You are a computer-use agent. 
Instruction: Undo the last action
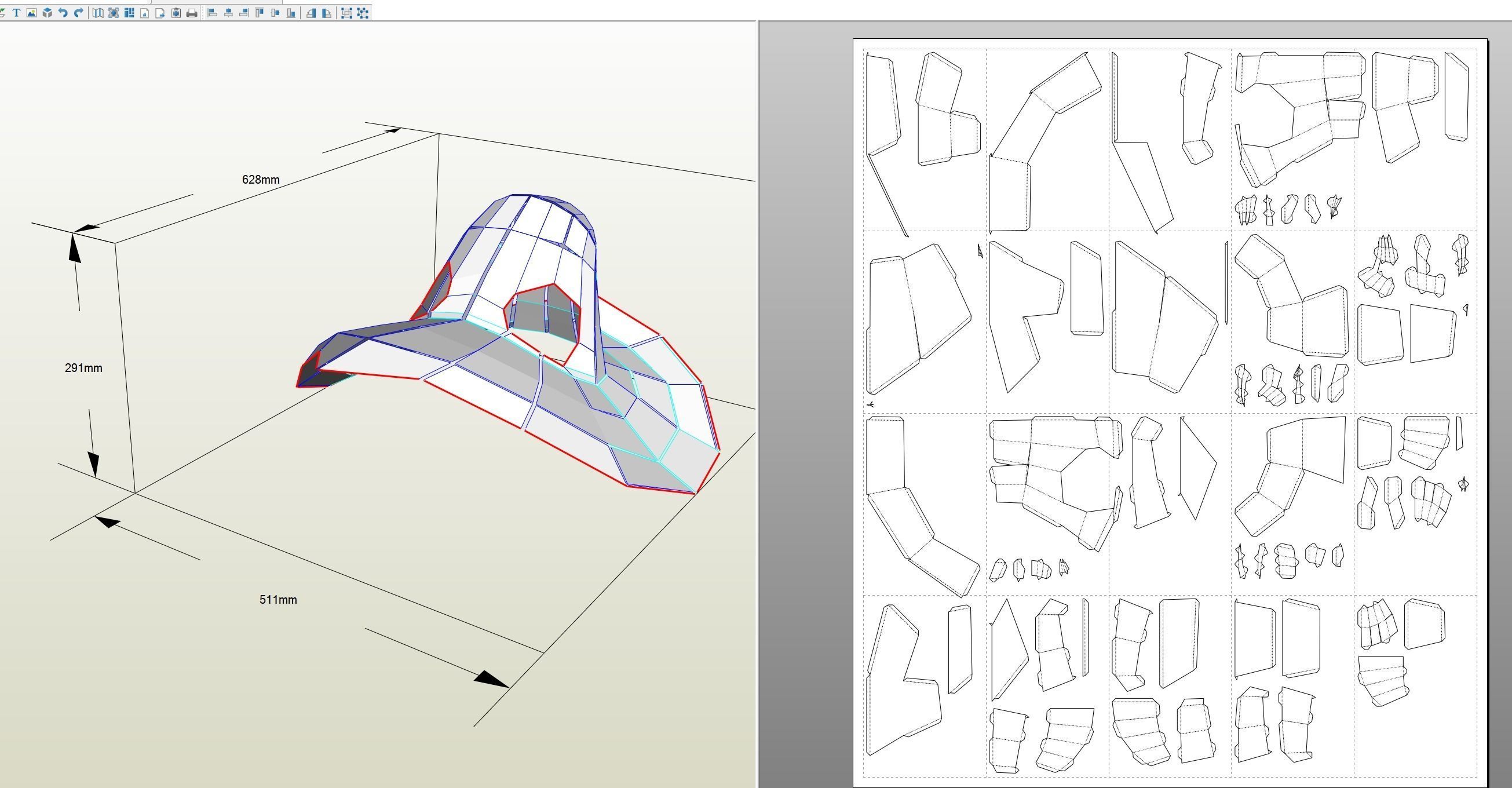[x=63, y=12]
